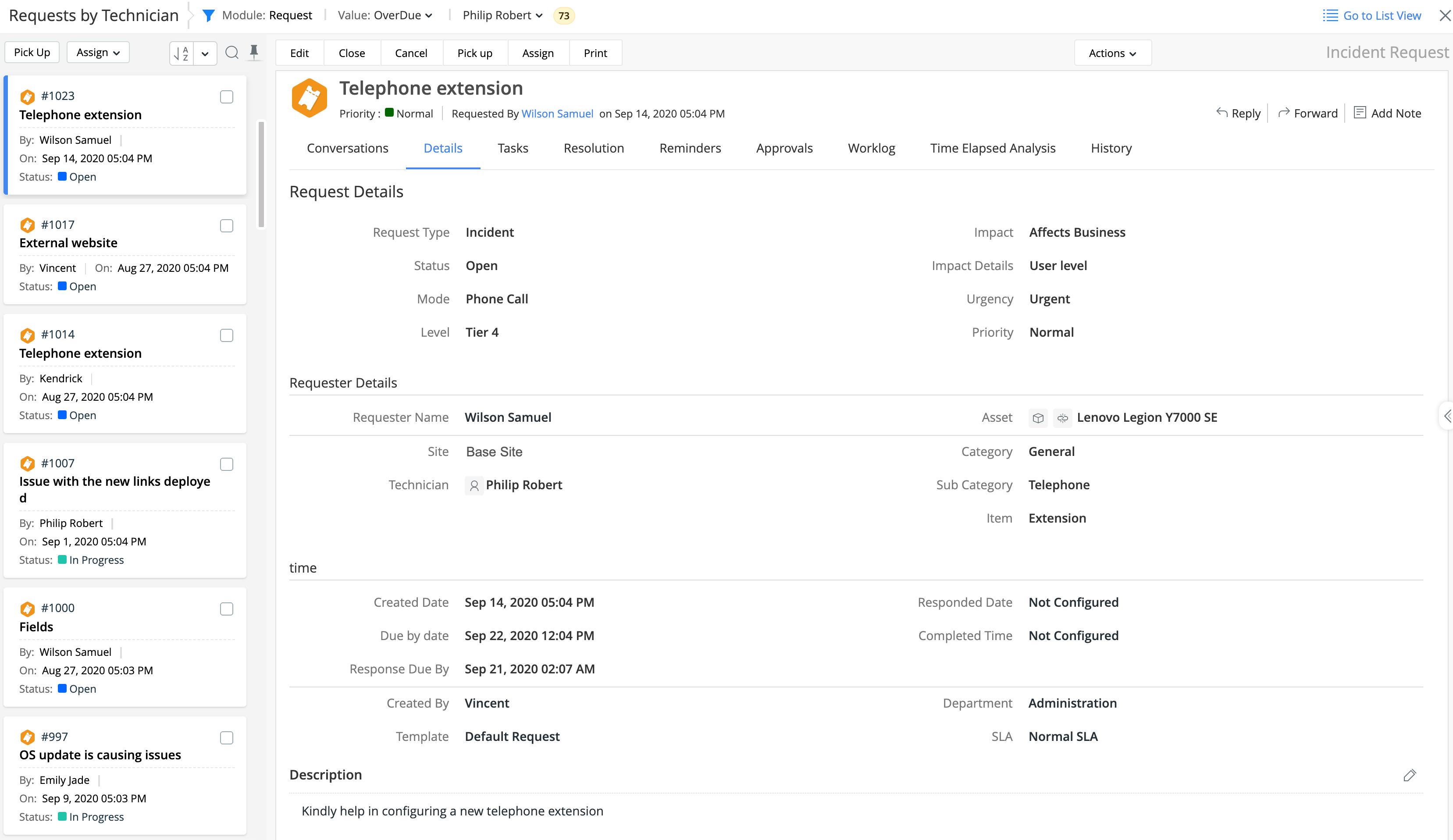Click the asset box icon beside Lenovo Legion
This screenshot has height=840, width=1453.
coord(1038,418)
